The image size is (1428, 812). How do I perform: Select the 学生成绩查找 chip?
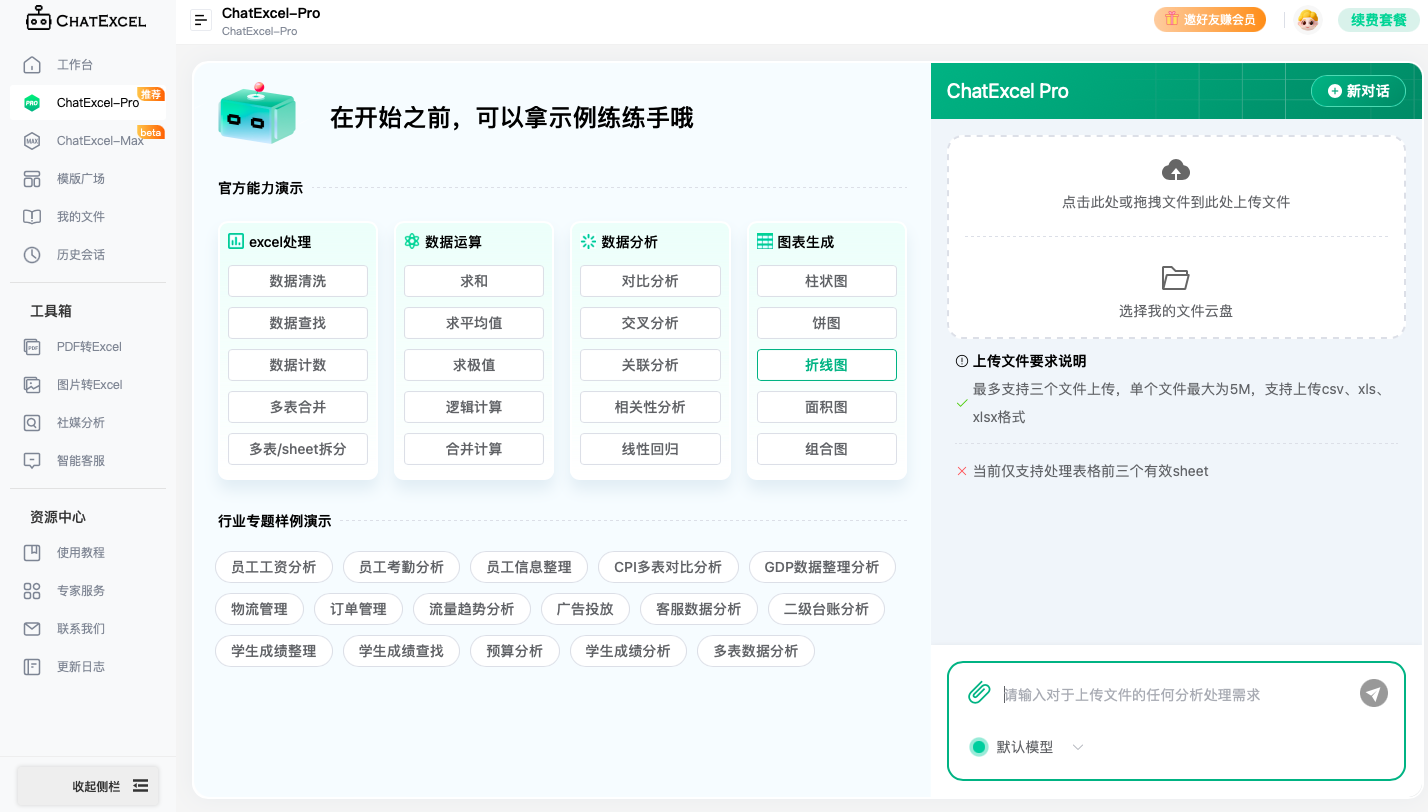[401, 651]
